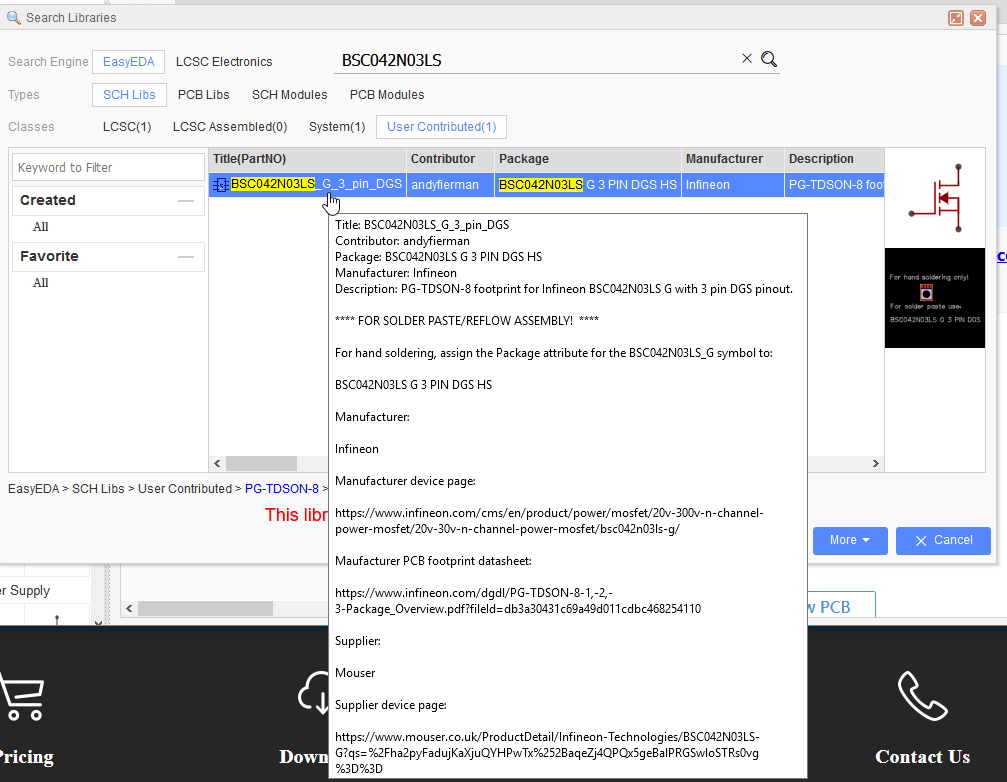
Task: Click contributor andyfierman cell
Action: coord(450,185)
